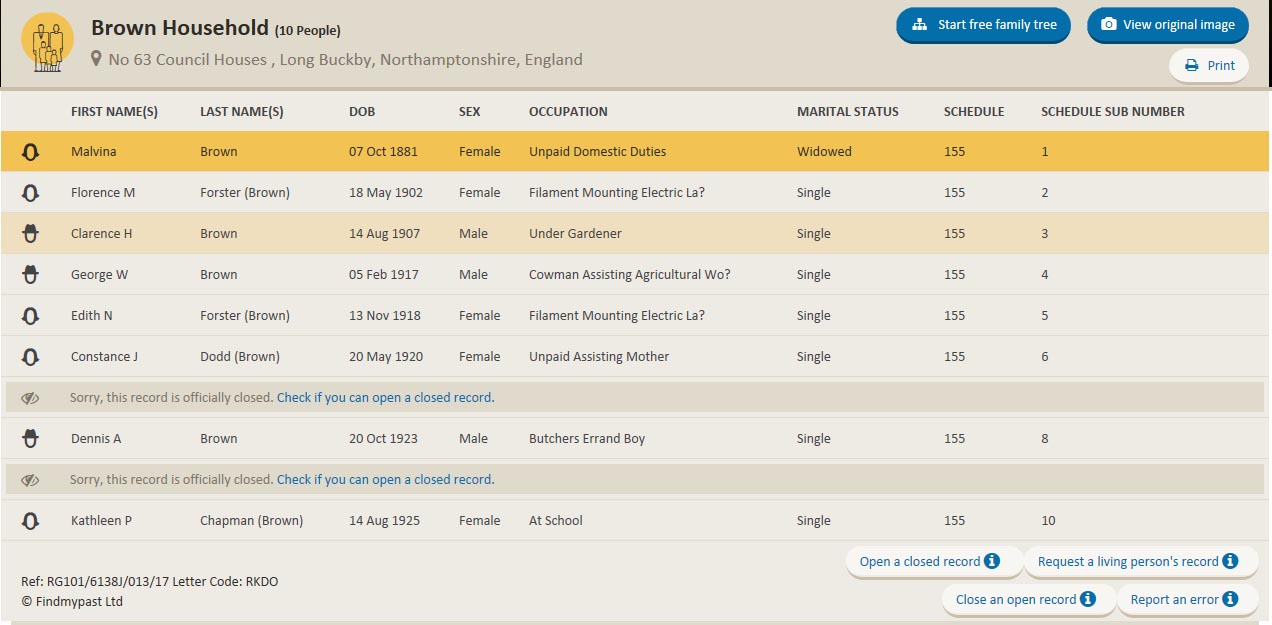Click the DOB column header

362,112
